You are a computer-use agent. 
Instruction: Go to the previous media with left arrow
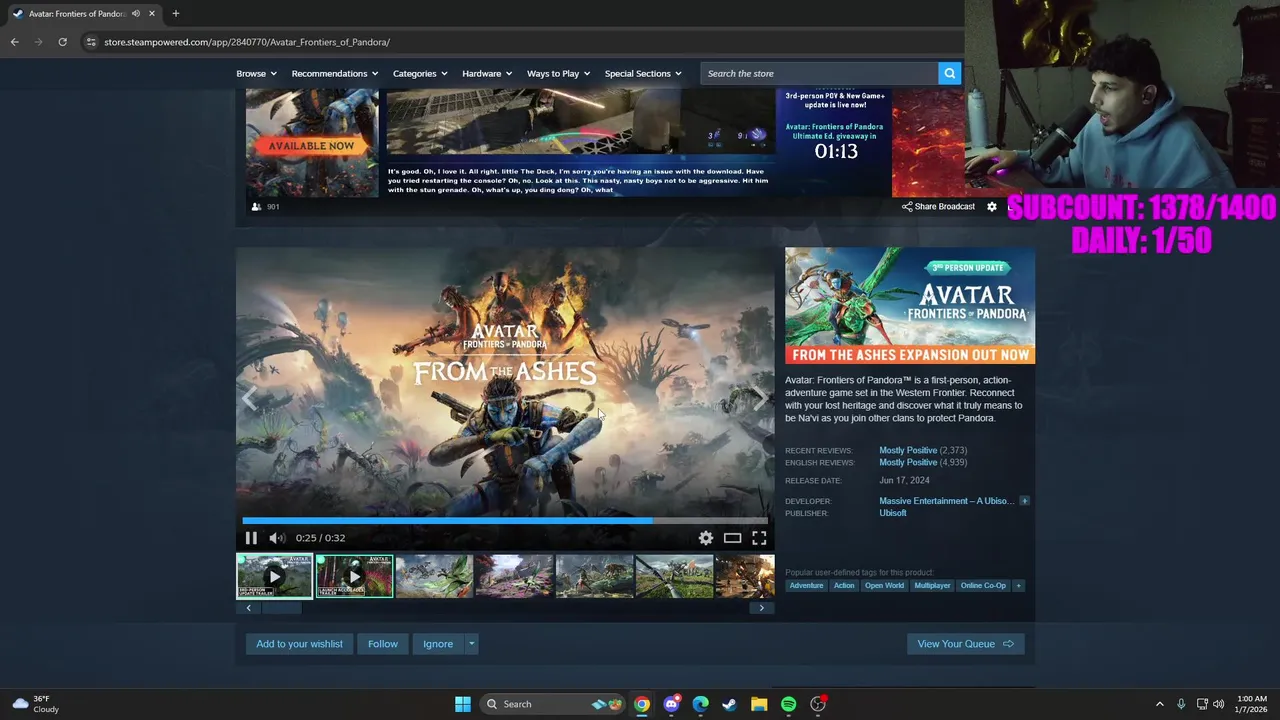[x=249, y=399]
